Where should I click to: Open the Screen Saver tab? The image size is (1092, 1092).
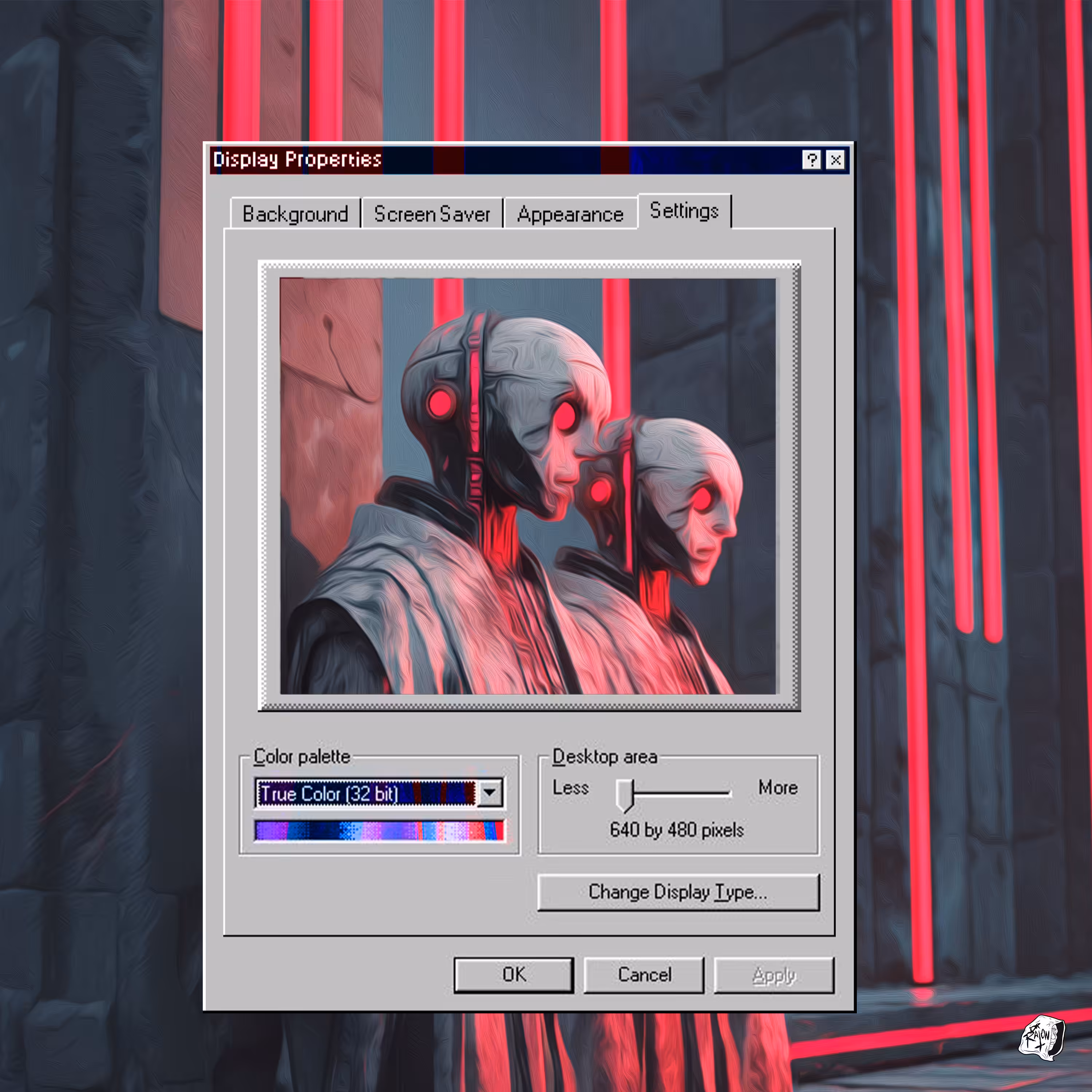click(432, 214)
